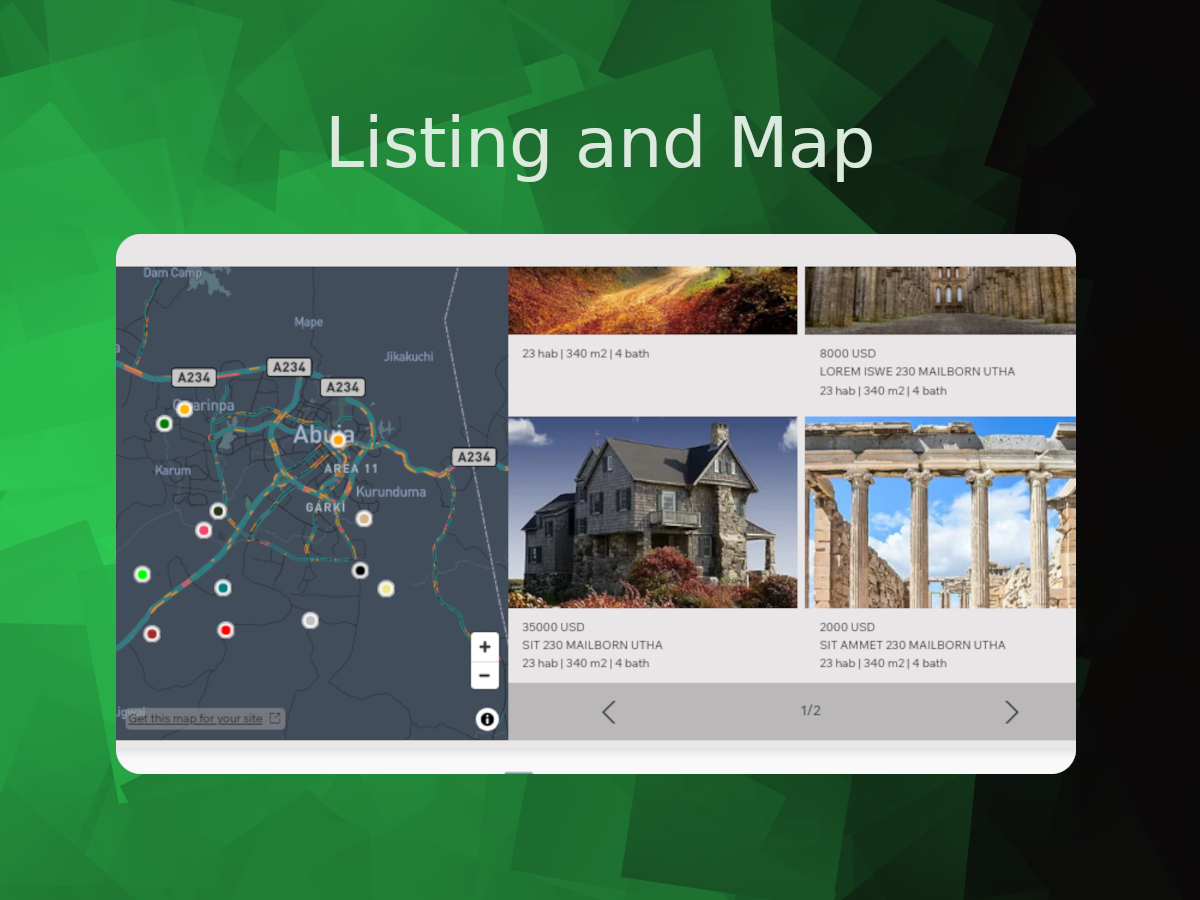Open the ruined abbey listing photo

coord(941,300)
